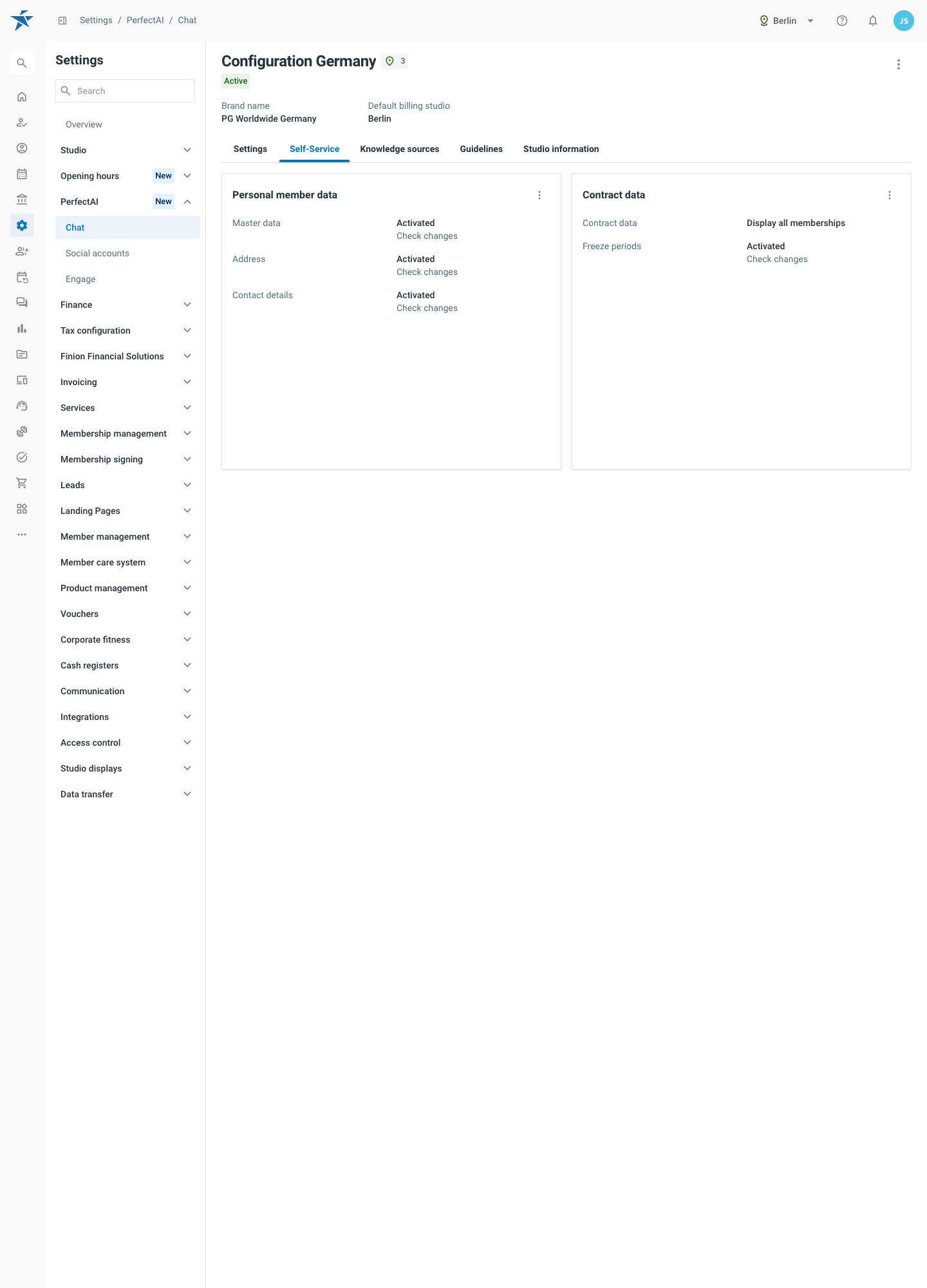Open the JS user avatar menu
This screenshot has width=927, height=1288.
[904, 21]
